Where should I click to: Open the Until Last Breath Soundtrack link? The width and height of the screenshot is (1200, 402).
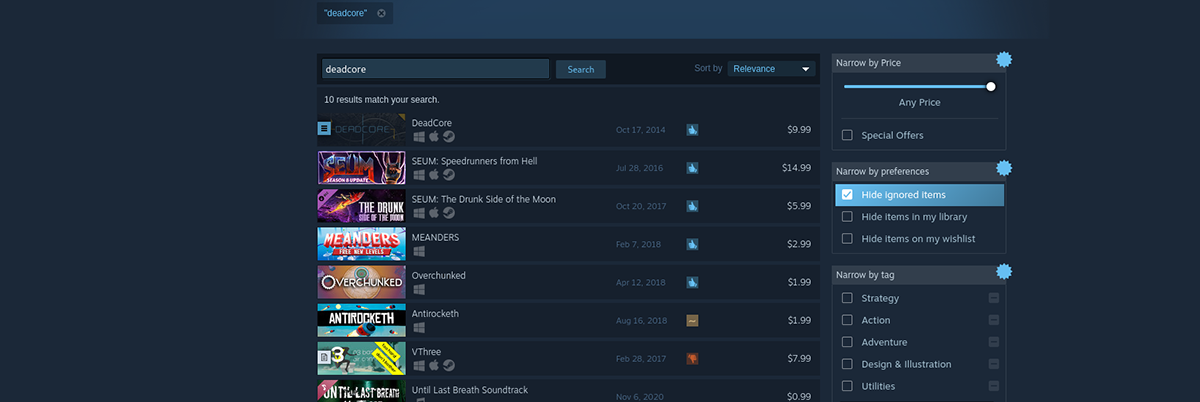(x=470, y=389)
